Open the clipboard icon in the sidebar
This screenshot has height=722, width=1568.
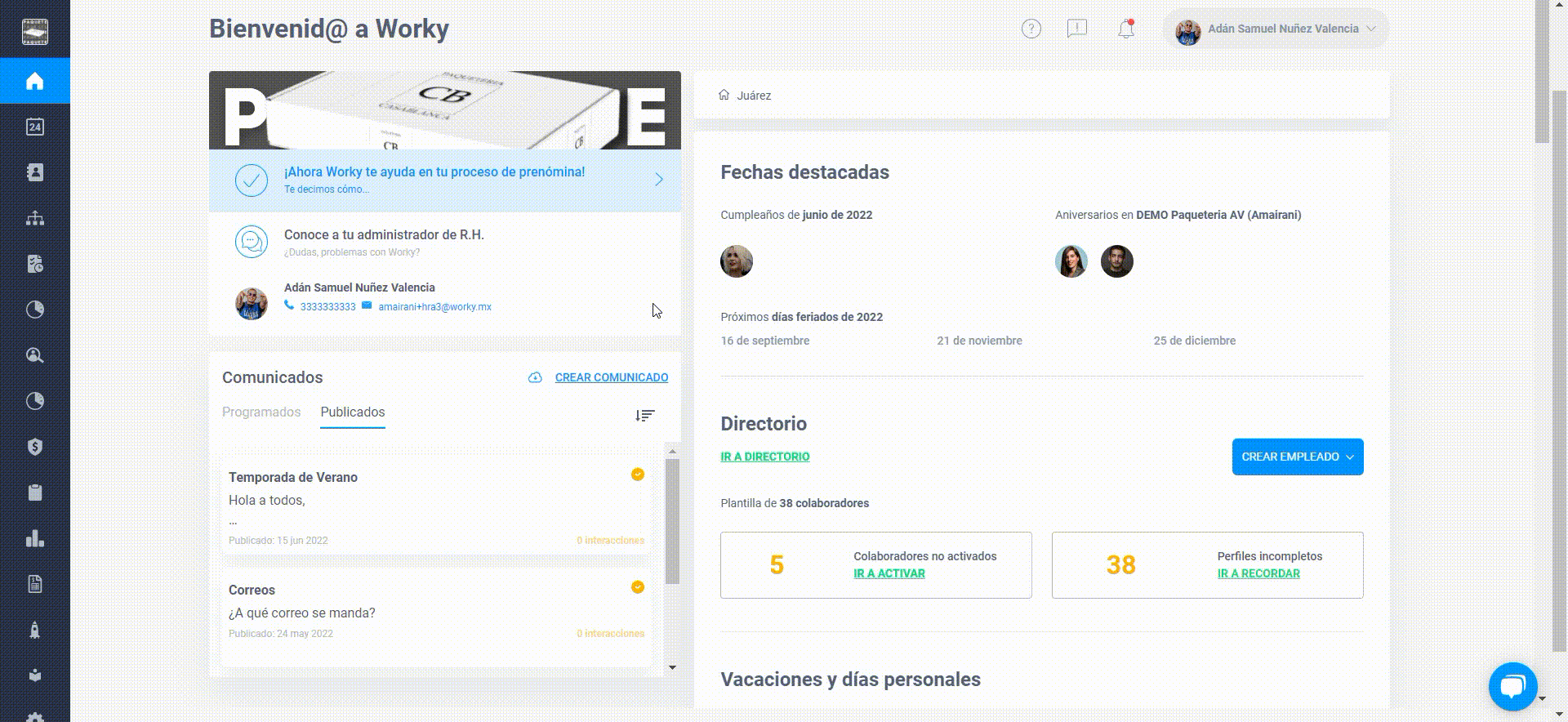pos(34,492)
